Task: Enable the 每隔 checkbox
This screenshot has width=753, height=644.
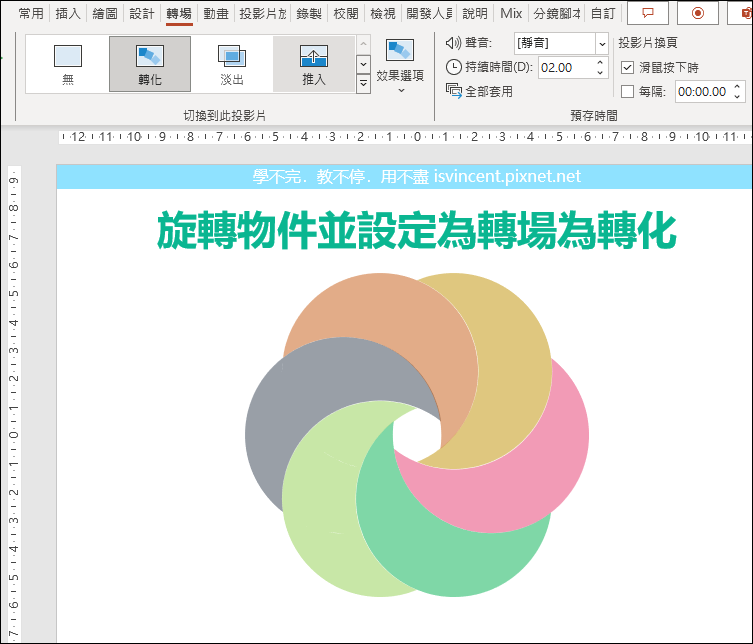Action: pyautogui.click(x=627, y=92)
